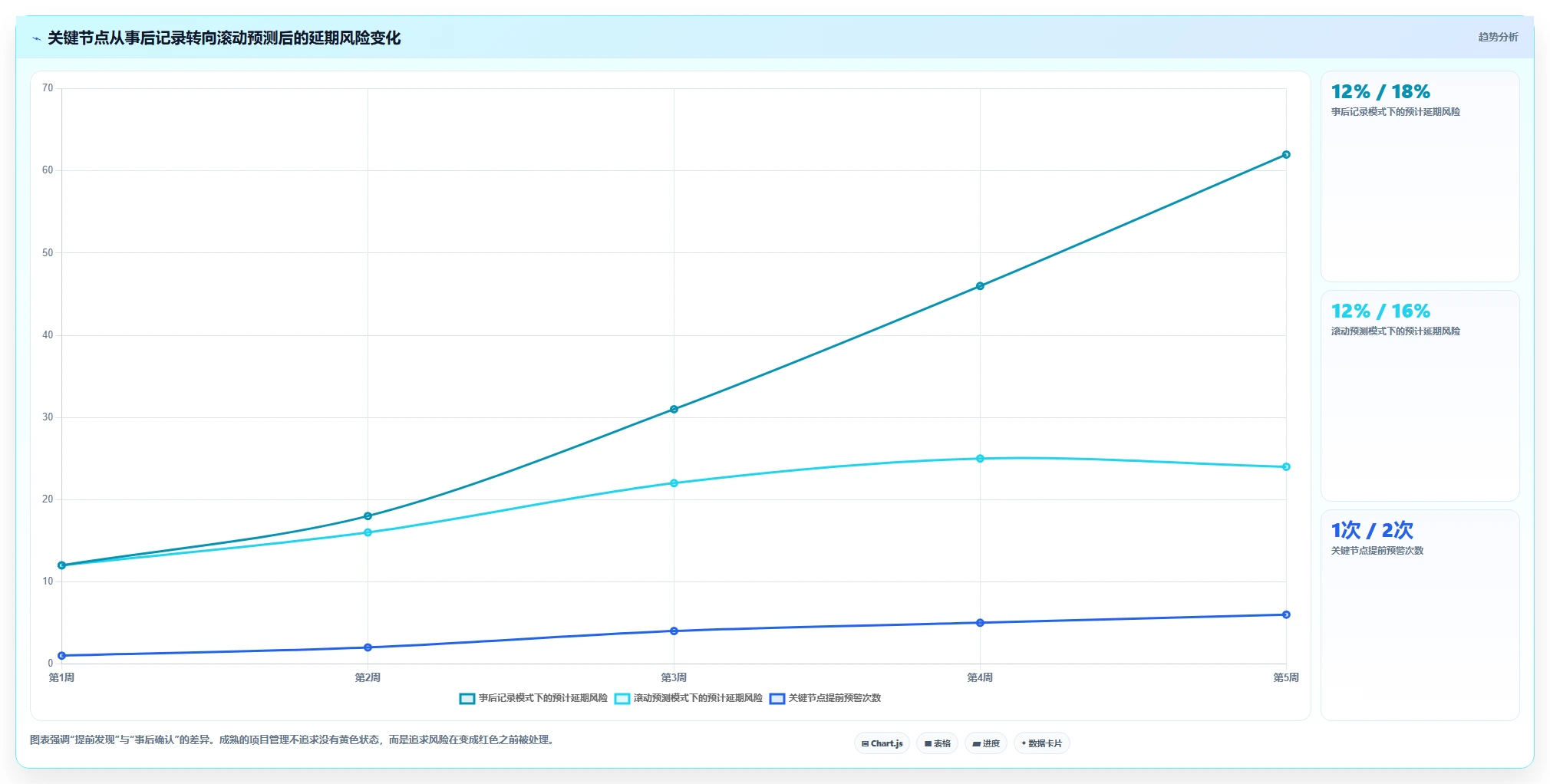Click the 趋势分析 label in the header
The image size is (1550, 784).
pos(1498,37)
